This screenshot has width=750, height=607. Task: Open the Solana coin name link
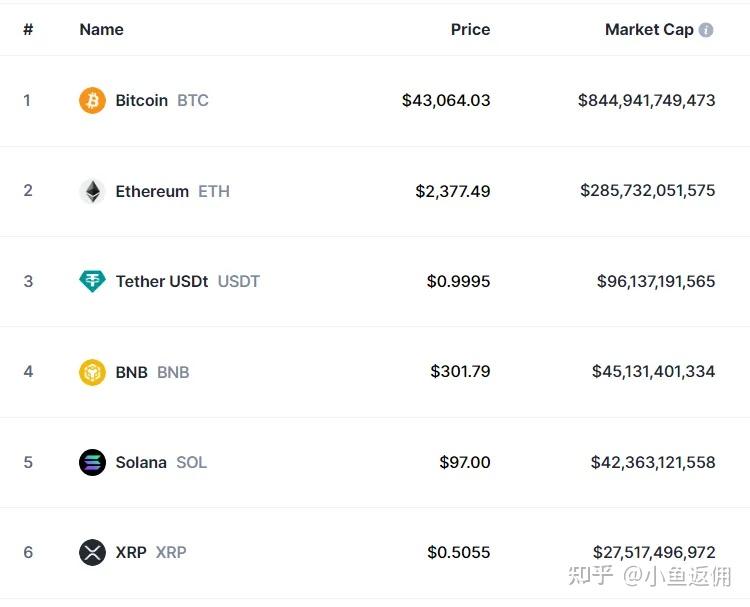[x=141, y=462]
